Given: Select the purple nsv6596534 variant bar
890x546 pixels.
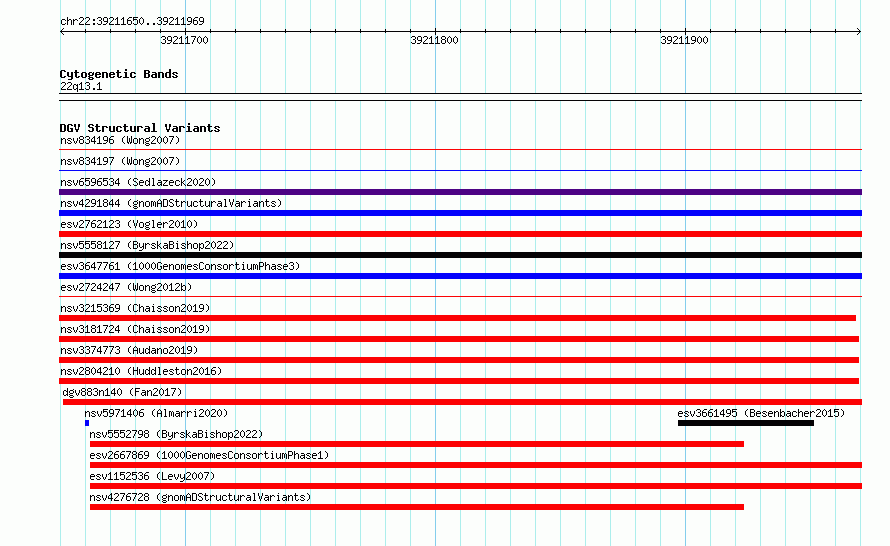Looking at the screenshot, I should 460,192.
